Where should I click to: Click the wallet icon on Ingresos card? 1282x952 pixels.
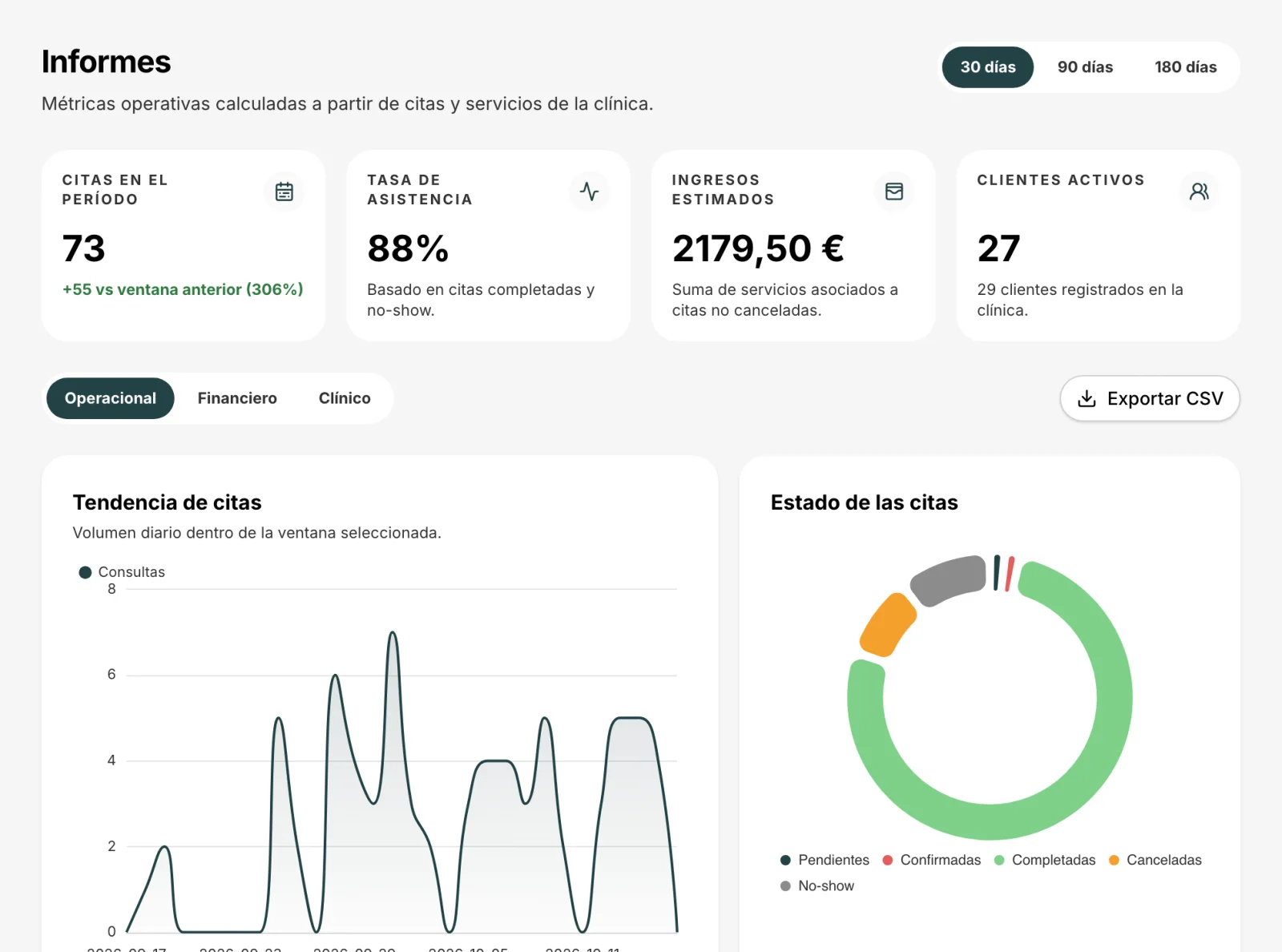coord(894,192)
